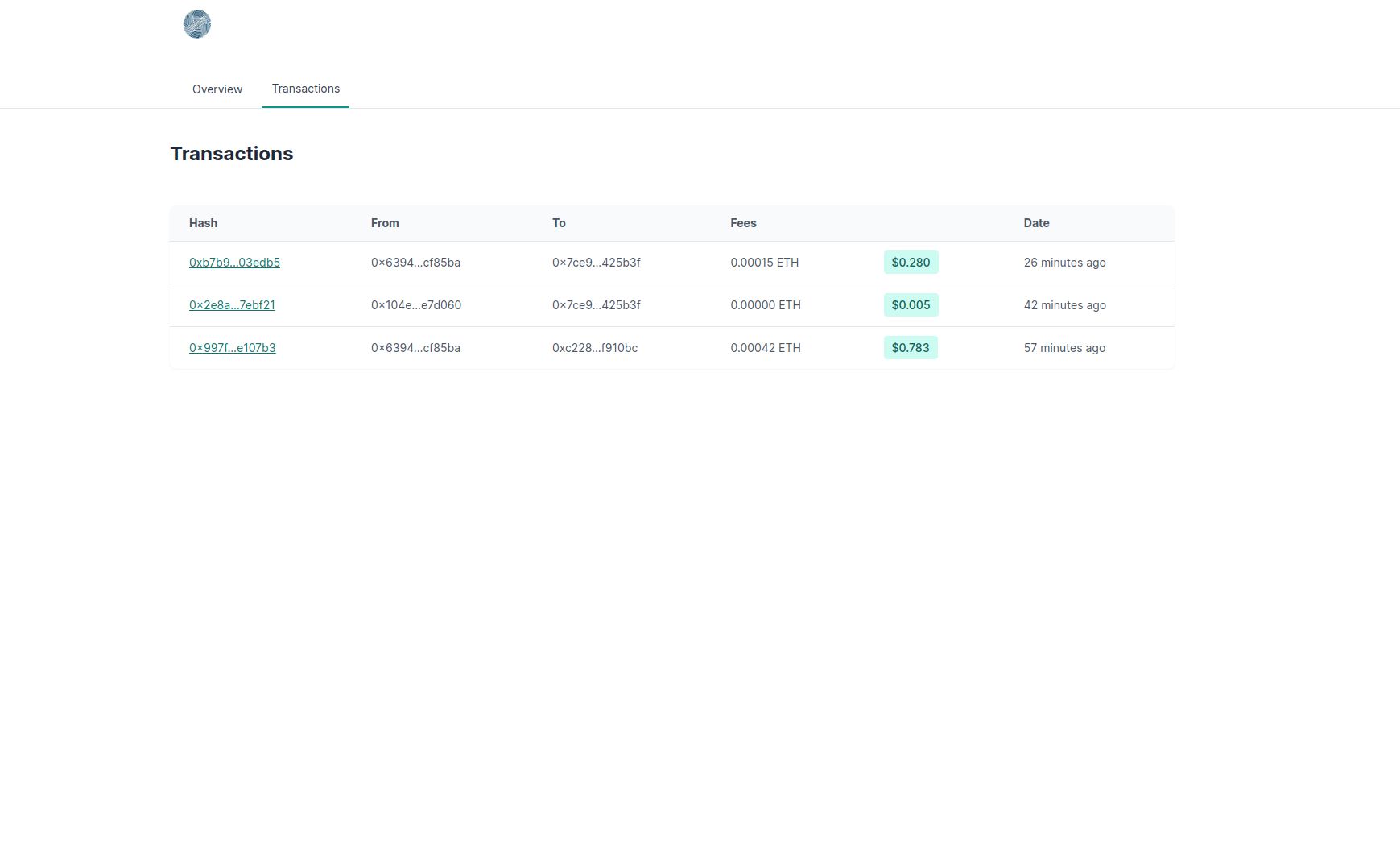Click the $0.783 fee badge

tap(911, 348)
